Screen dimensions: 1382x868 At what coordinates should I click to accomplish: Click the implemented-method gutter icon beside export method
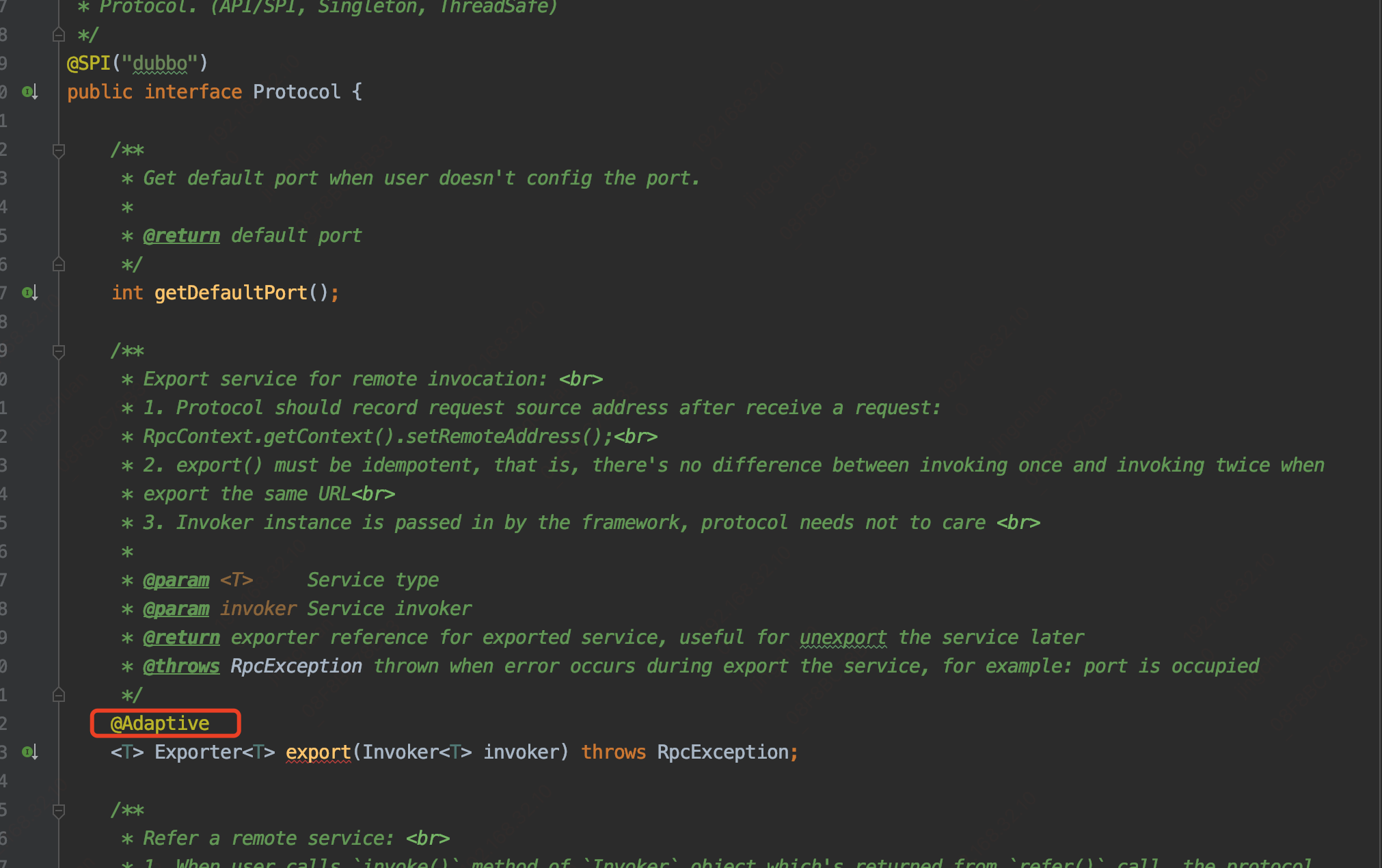[29, 752]
